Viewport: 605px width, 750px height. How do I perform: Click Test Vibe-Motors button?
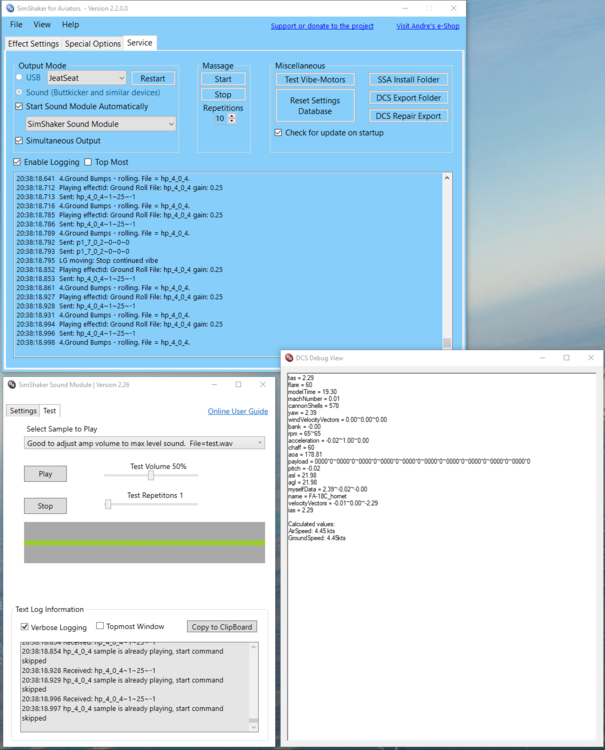click(x=315, y=79)
